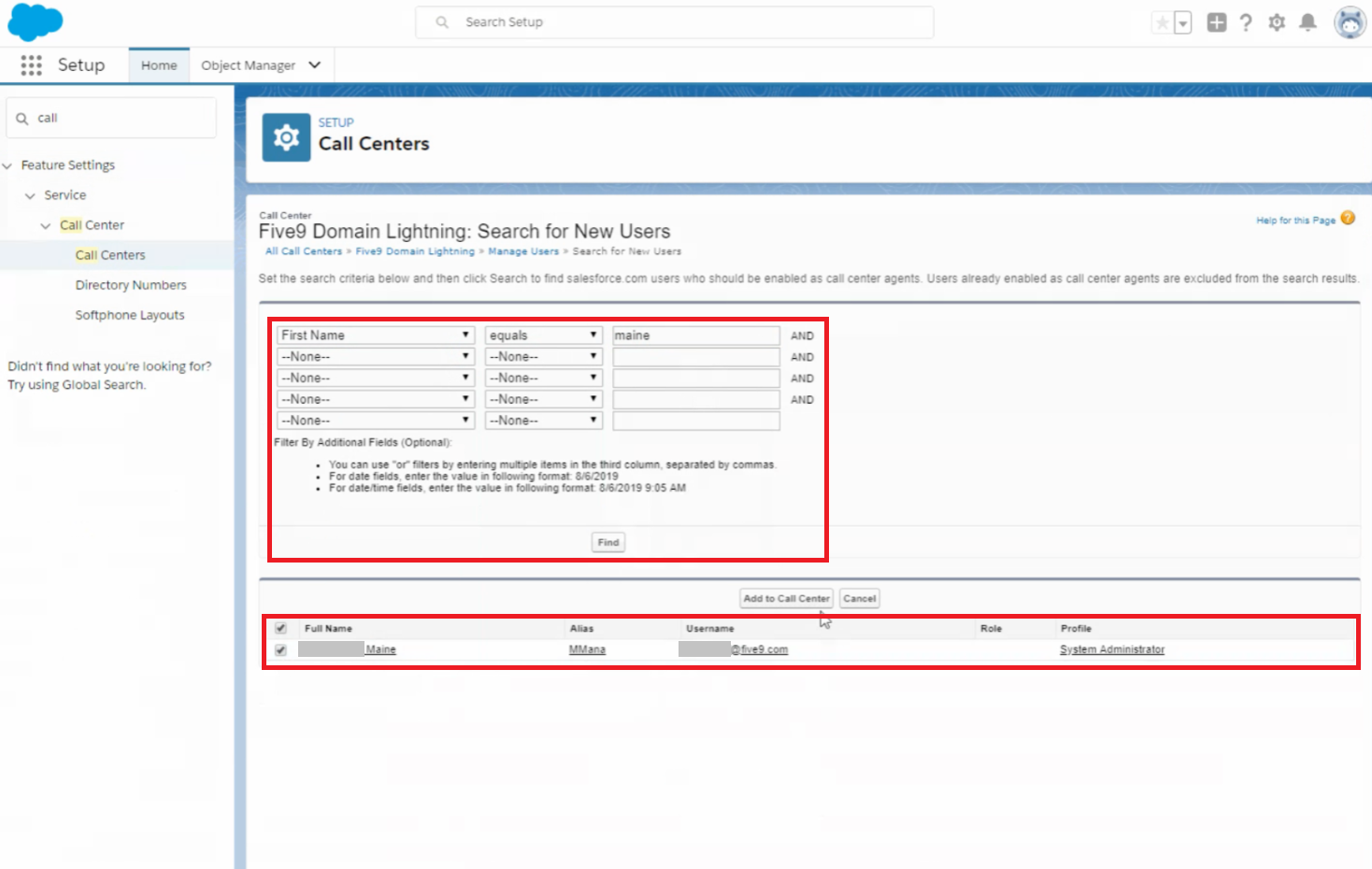The height and width of the screenshot is (869, 1372).
Task: Open All Call Centers breadcrumb link
Action: [304, 251]
